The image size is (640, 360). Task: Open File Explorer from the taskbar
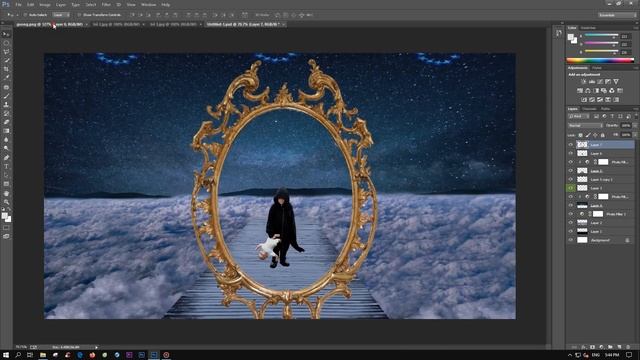click(42, 355)
